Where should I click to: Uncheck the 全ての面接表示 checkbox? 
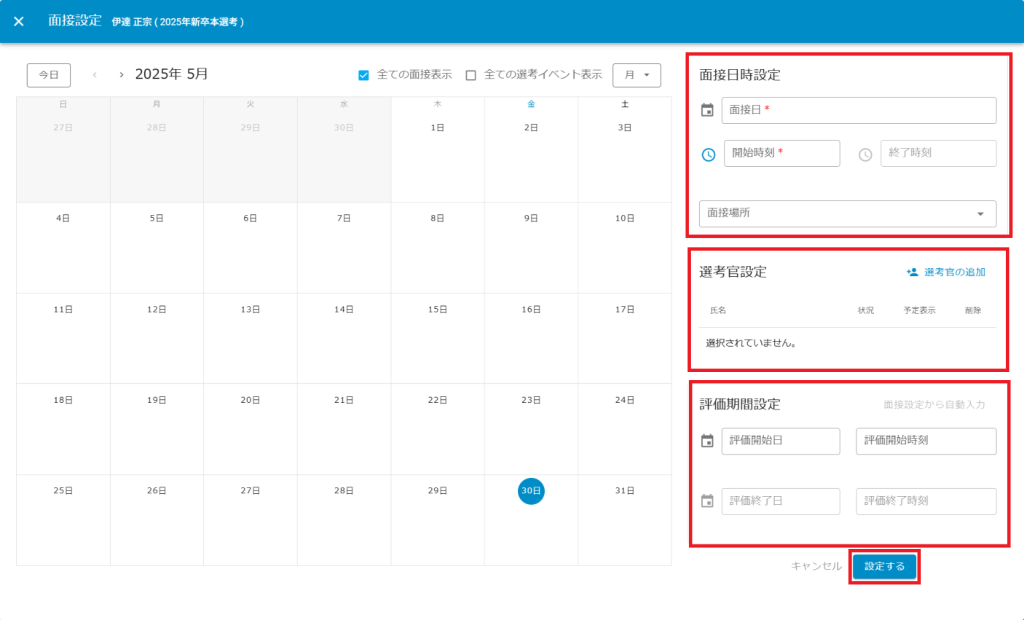click(364, 75)
